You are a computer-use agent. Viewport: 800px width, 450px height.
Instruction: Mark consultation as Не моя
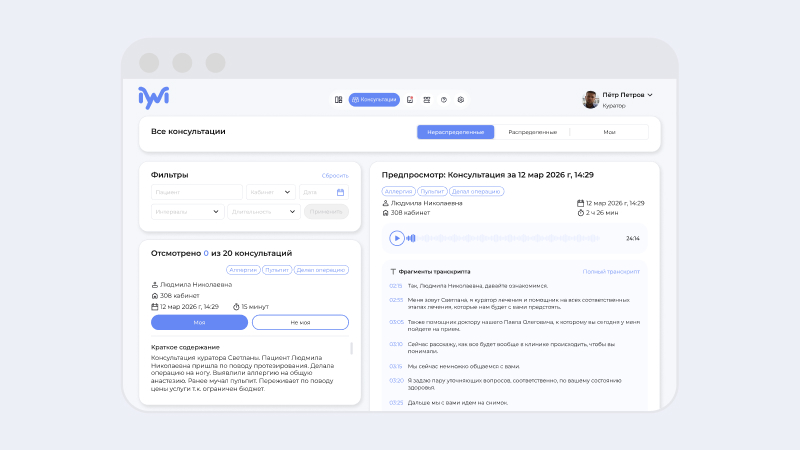tap(300, 322)
